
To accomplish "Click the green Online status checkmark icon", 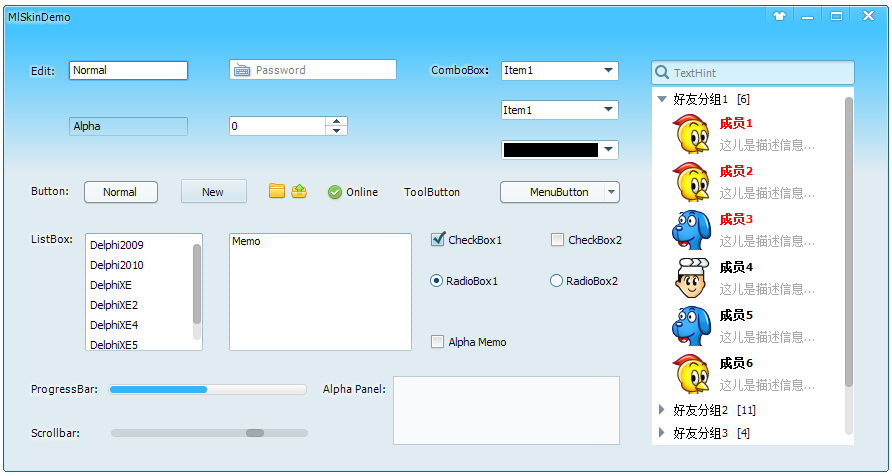I will click(x=335, y=192).
